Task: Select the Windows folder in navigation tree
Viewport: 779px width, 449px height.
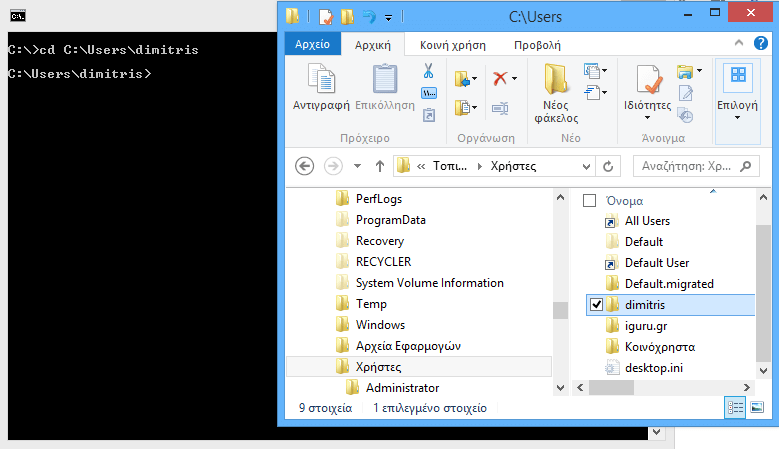Action: point(380,325)
